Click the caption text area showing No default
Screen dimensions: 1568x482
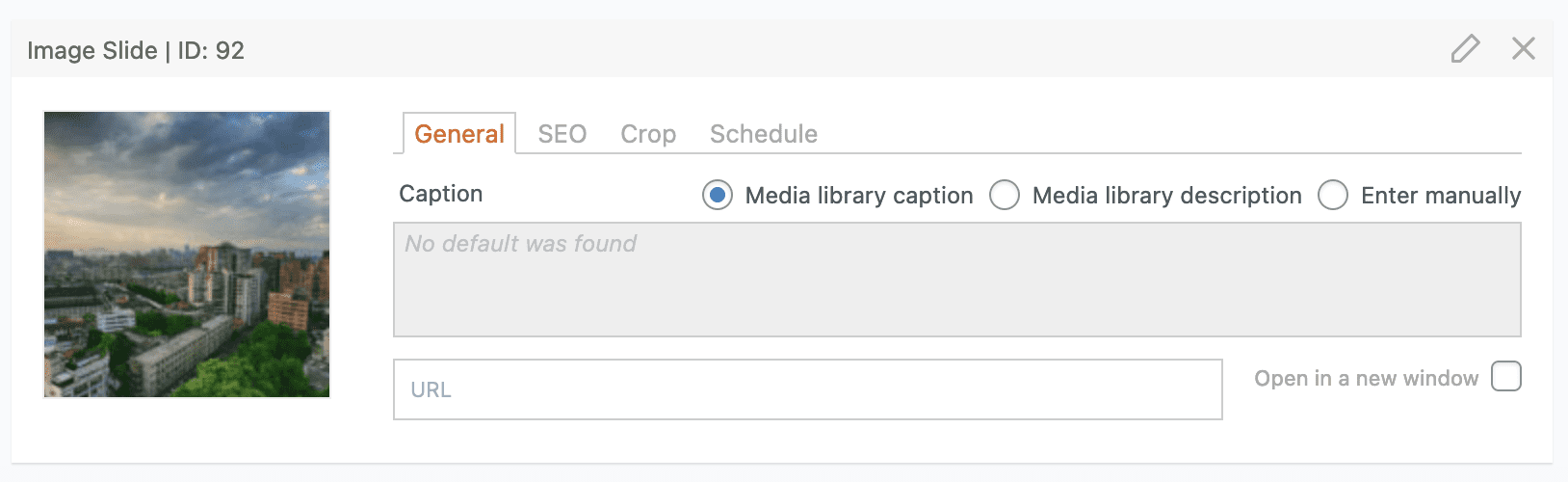coord(956,280)
